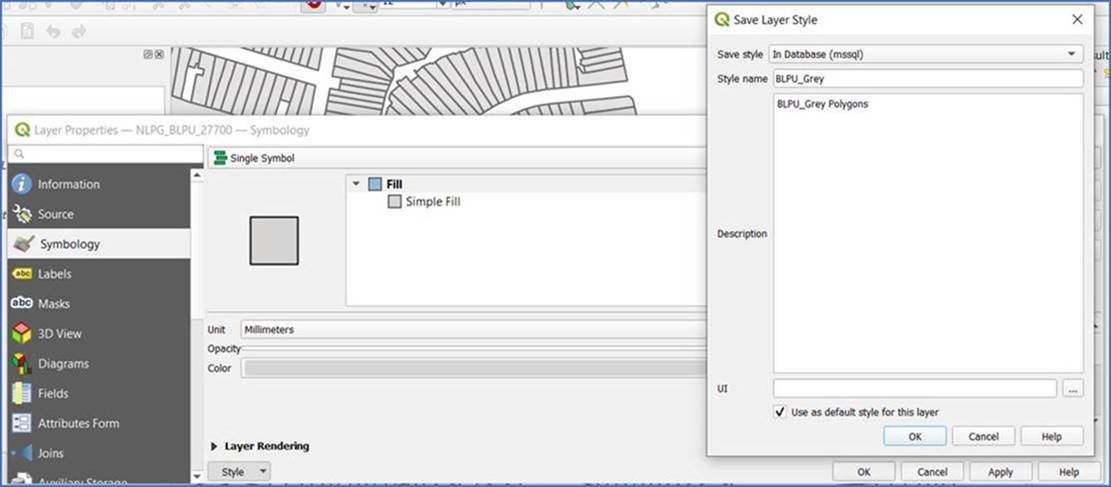1111x487 pixels.
Task: Click Apply in Layer Properties window
Action: pyautogui.click(x=1000, y=472)
